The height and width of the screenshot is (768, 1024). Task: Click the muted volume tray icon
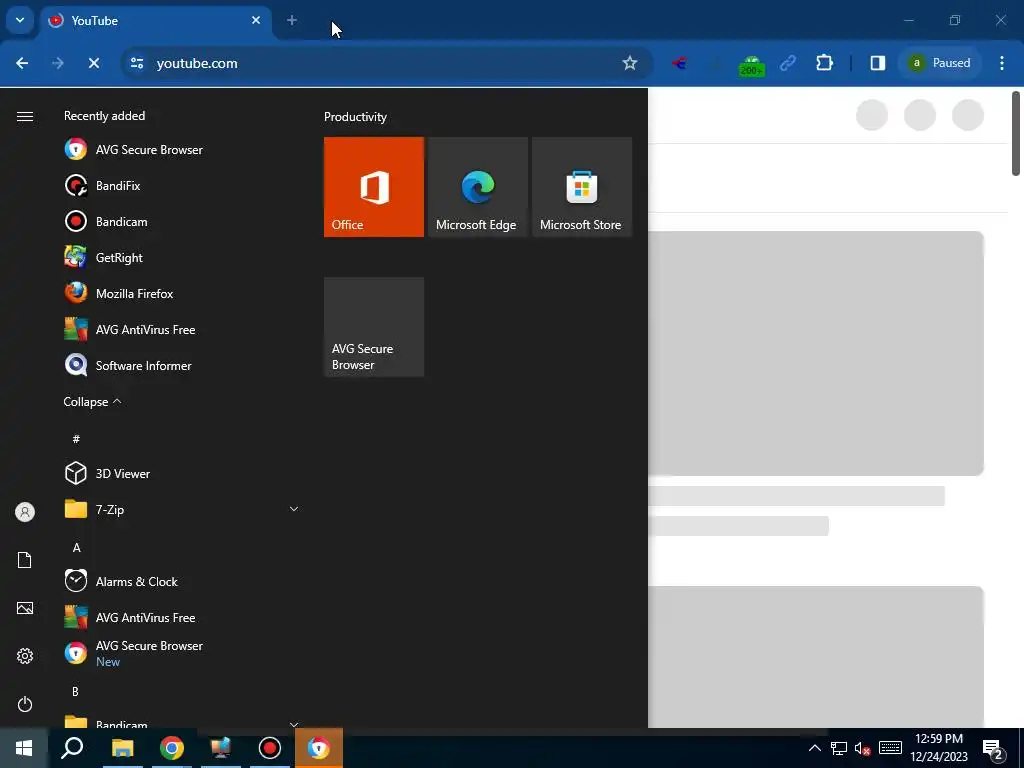pos(863,748)
